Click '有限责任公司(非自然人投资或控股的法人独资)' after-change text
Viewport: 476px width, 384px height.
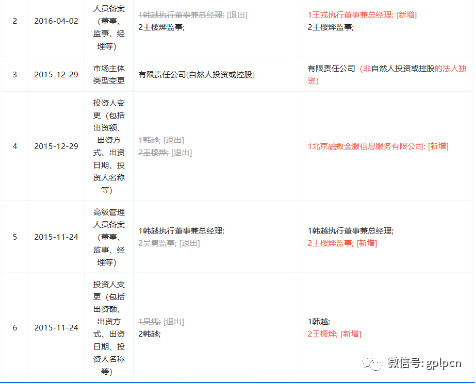pyautogui.click(x=387, y=74)
